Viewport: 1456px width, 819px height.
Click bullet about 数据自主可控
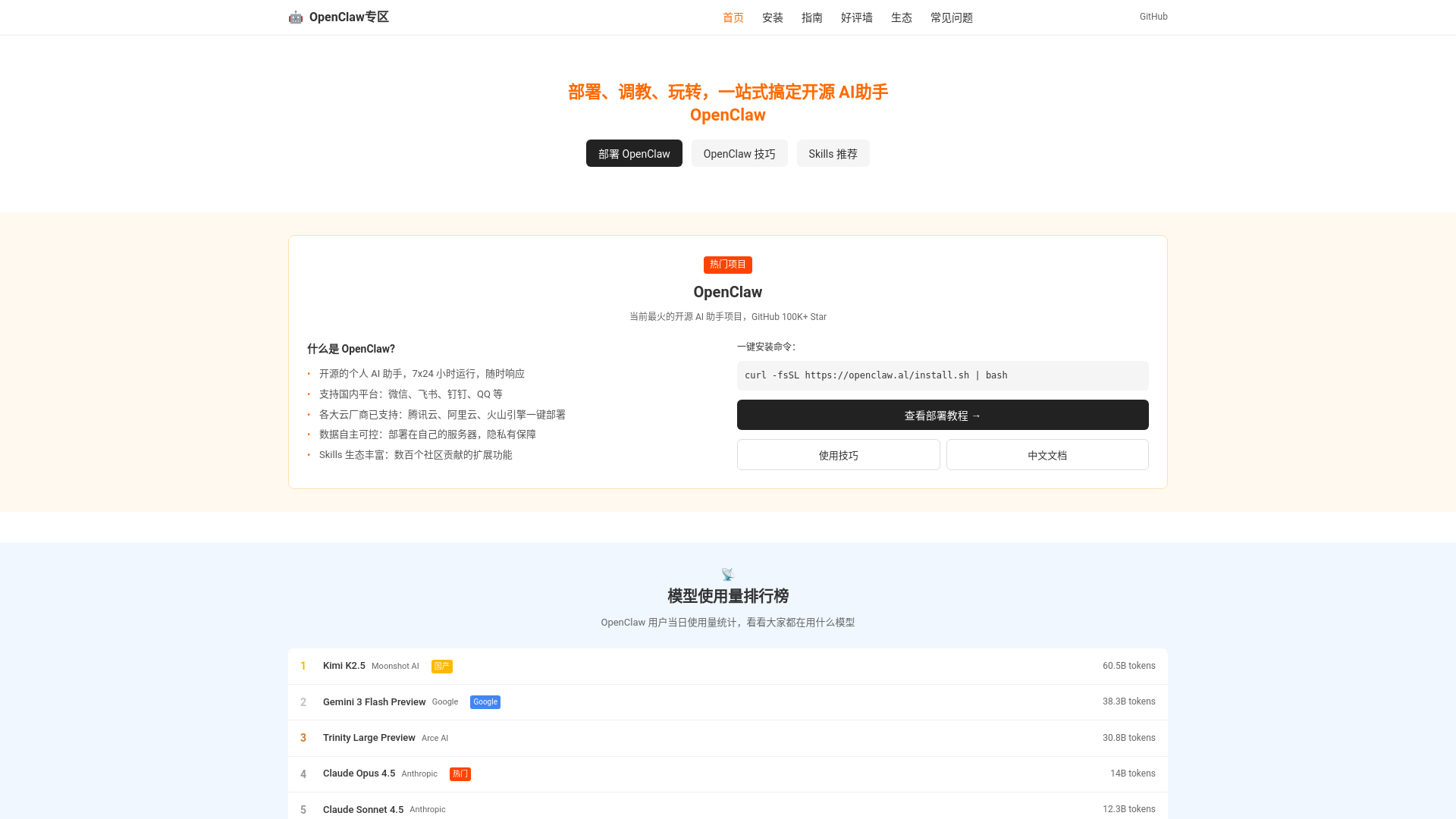click(428, 435)
